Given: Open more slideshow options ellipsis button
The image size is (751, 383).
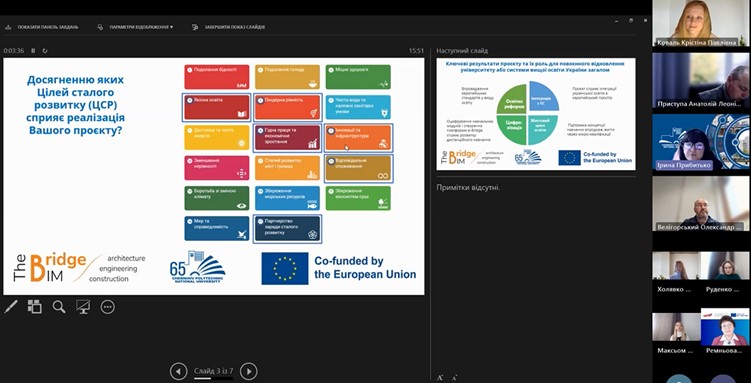Looking at the screenshot, I should pos(108,307).
